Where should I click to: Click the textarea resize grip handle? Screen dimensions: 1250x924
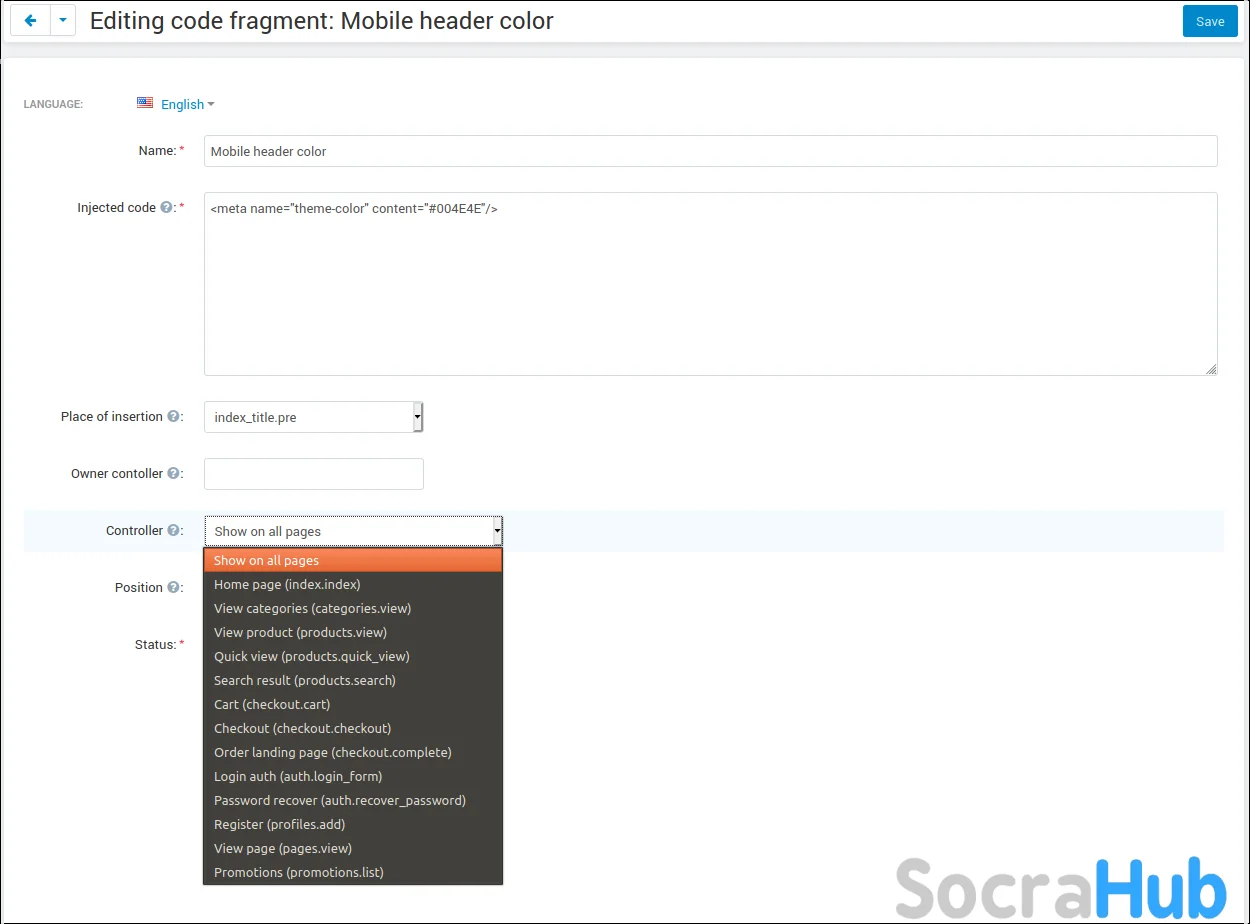[x=1211, y=369]
